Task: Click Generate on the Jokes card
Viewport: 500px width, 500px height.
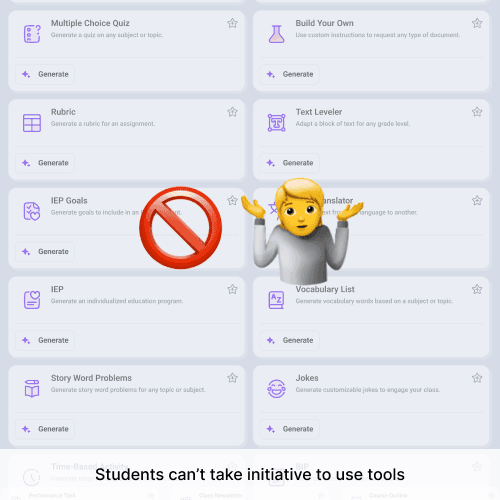Action: coord(290,429)
